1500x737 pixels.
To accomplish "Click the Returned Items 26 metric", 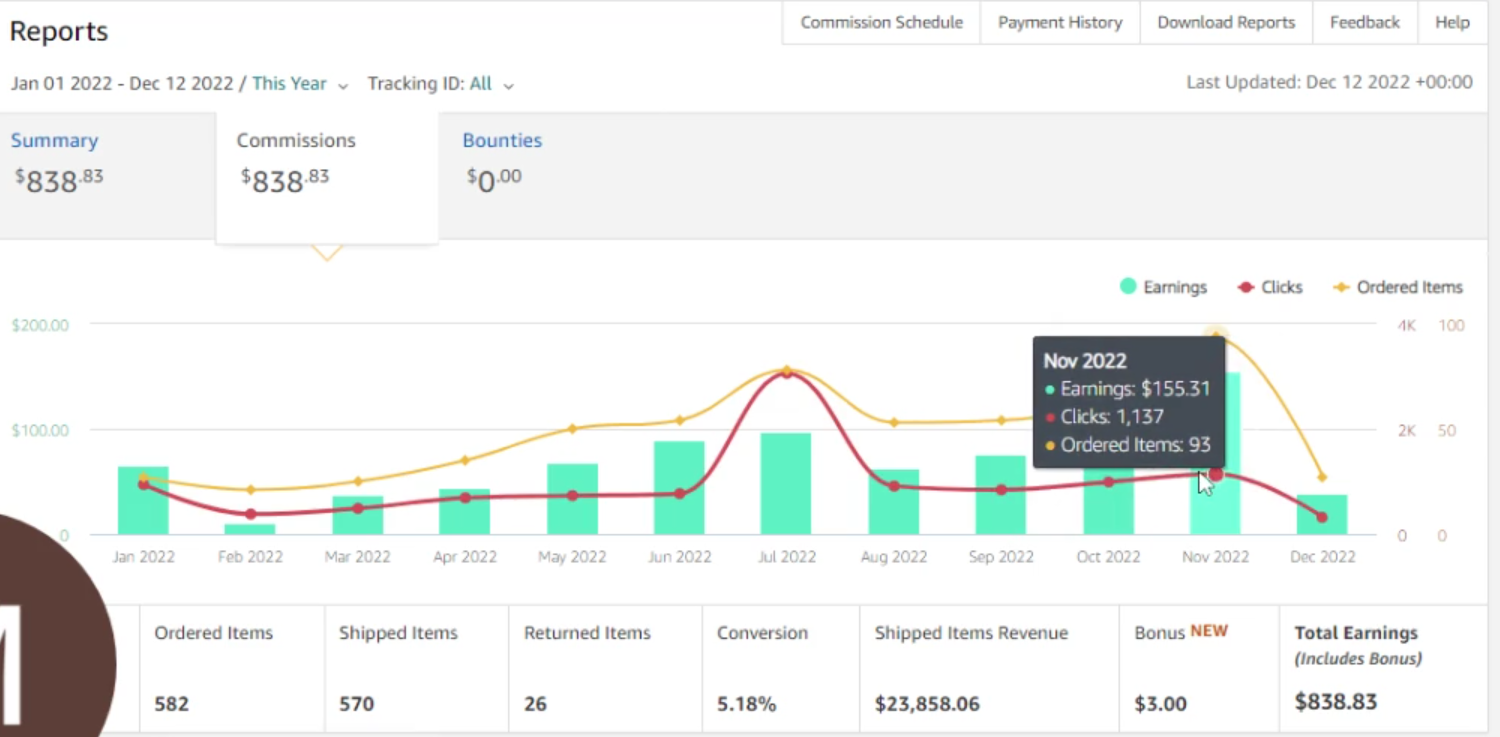I will pyautogui.click(x=605, y=668).
